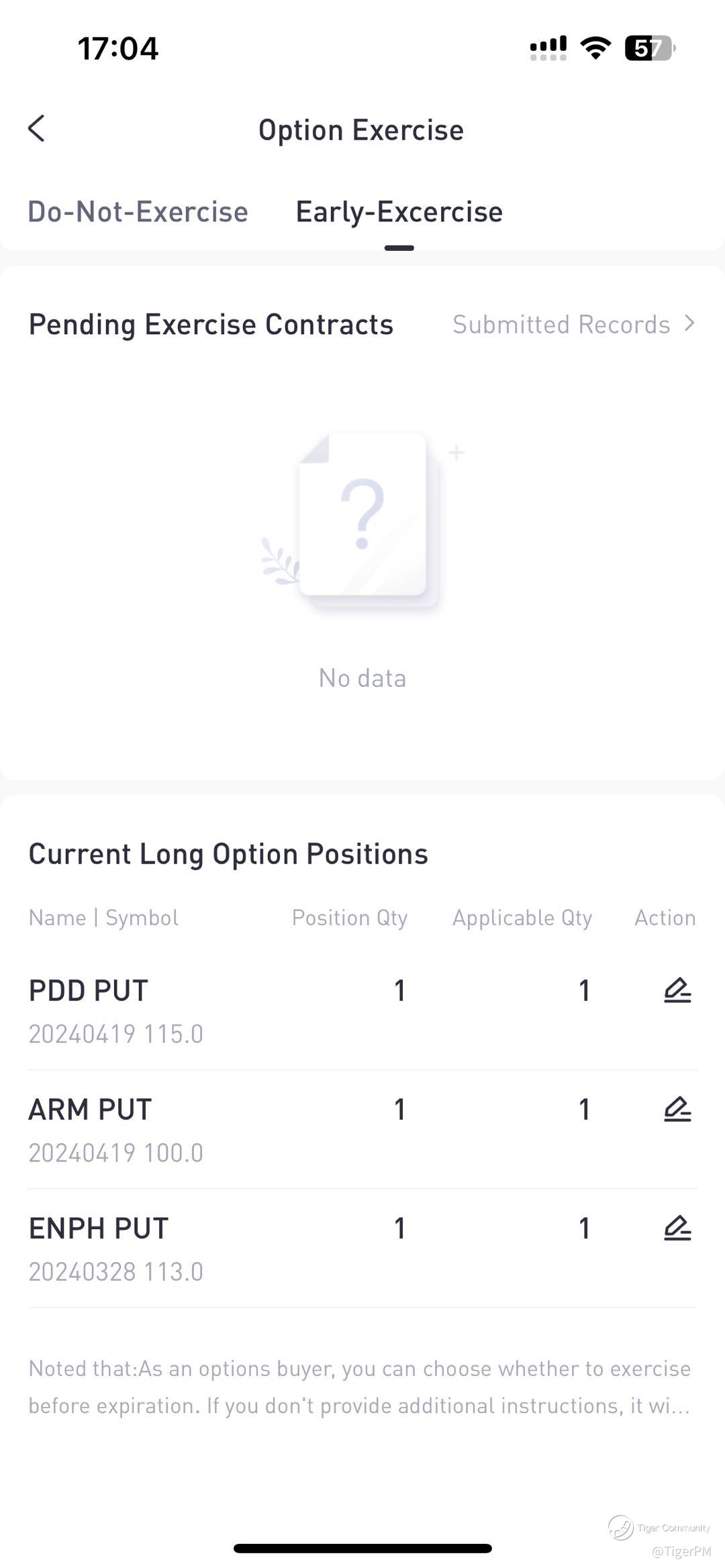Select the Early-Excercise tab
This screenshot has width=725, height=1568.
(399, 212)
